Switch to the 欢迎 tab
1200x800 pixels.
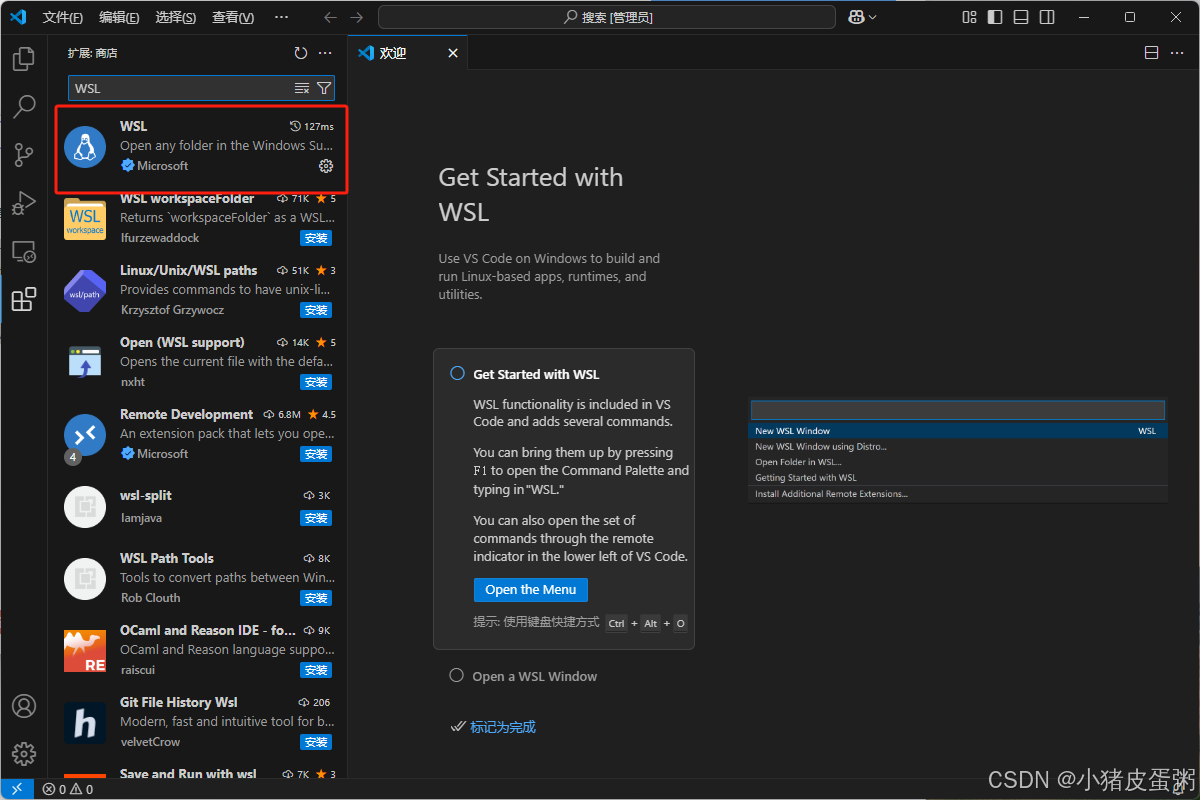[x=392, y=52]
